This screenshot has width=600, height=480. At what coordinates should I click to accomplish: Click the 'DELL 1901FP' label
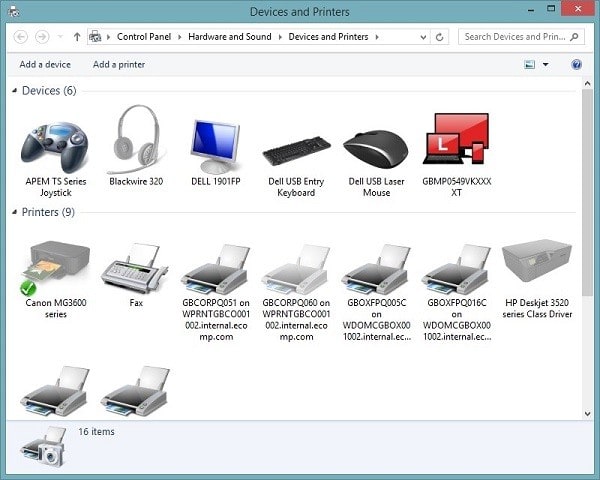[x=216, y=181]
